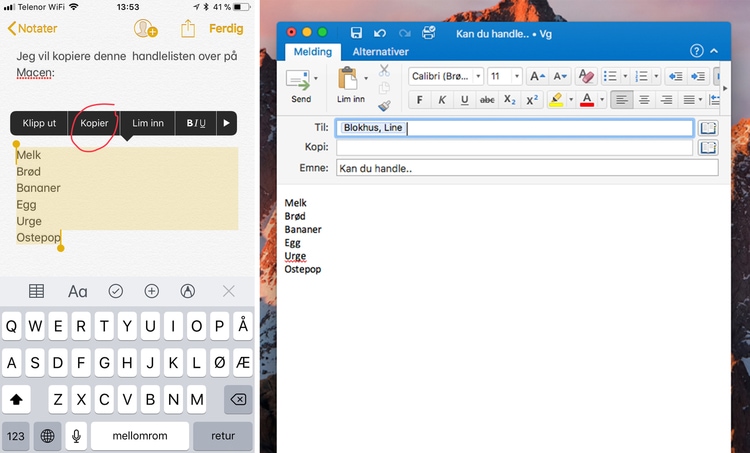The width and height of the screenshot is (750, 453).
Task: Click the red font color swatch
Action: [587, 100]
